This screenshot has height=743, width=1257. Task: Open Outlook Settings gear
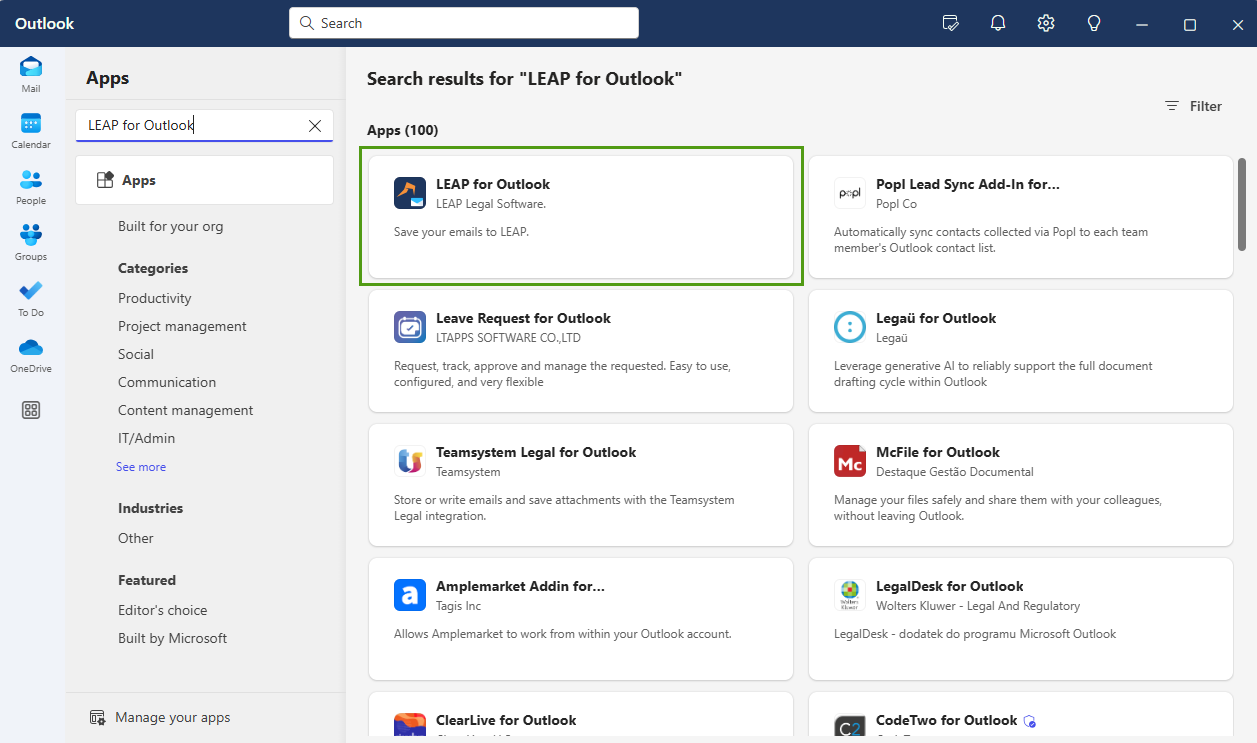pos(1045,22)
